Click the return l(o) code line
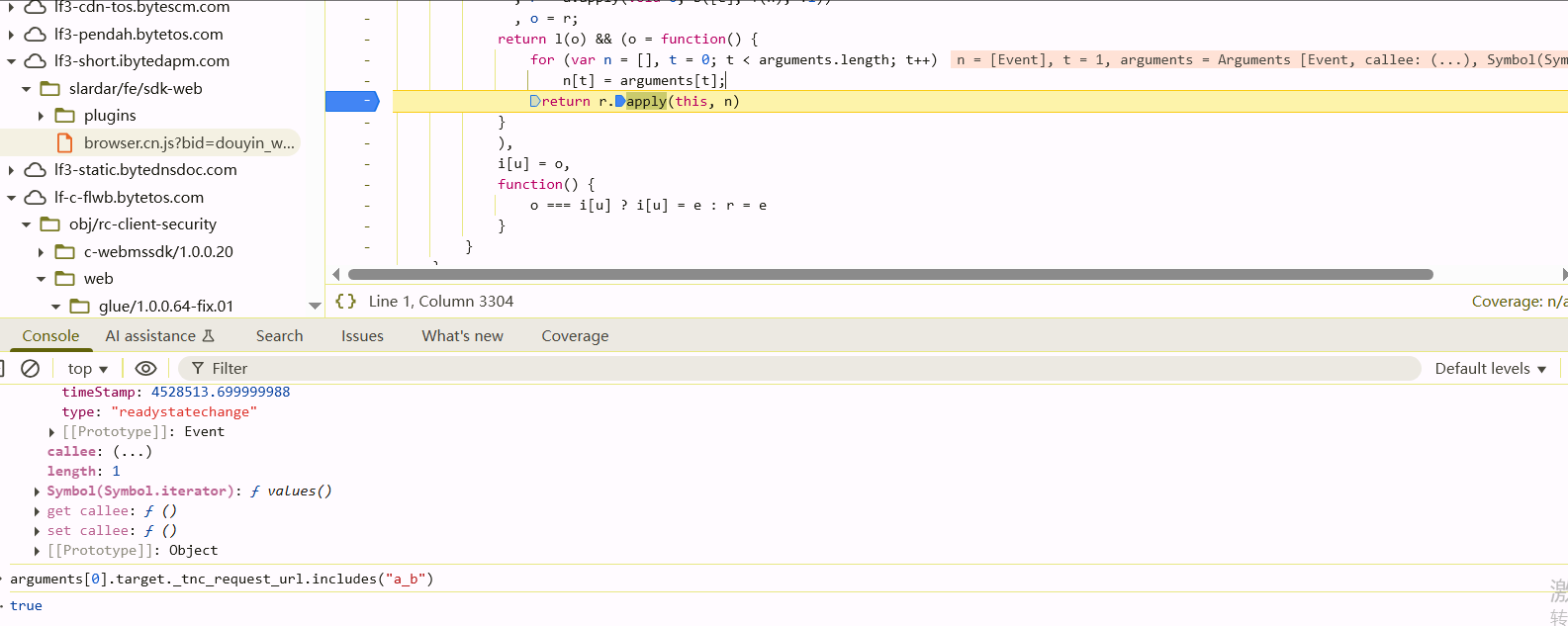This screenshot has height=626, width=1568. pos(628,40)
